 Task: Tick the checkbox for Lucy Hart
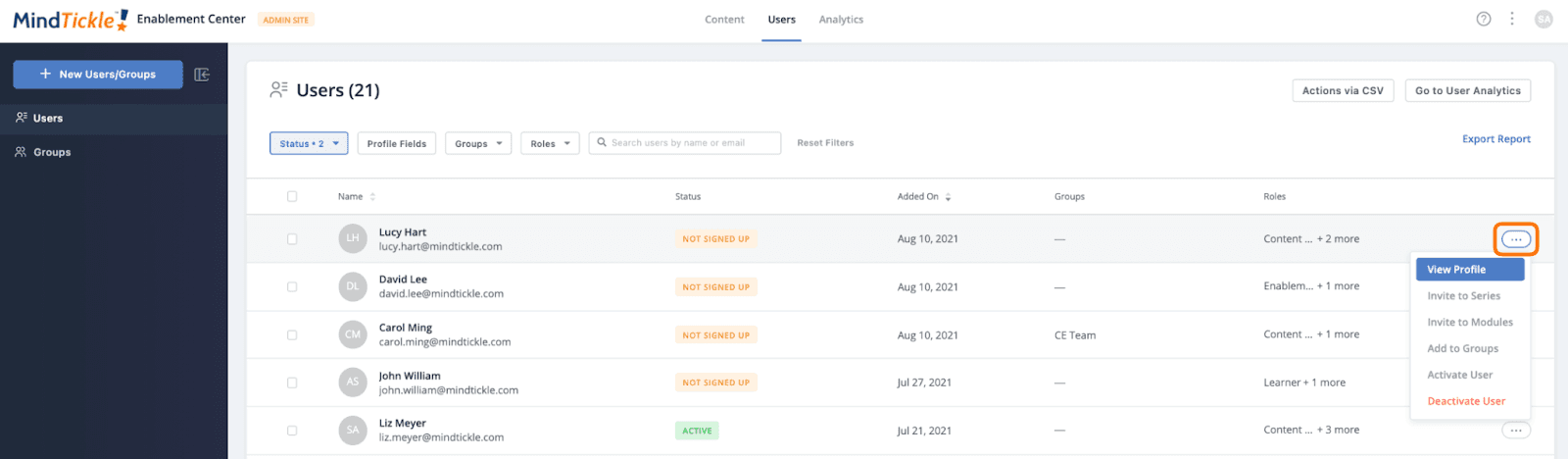point(292,239)
